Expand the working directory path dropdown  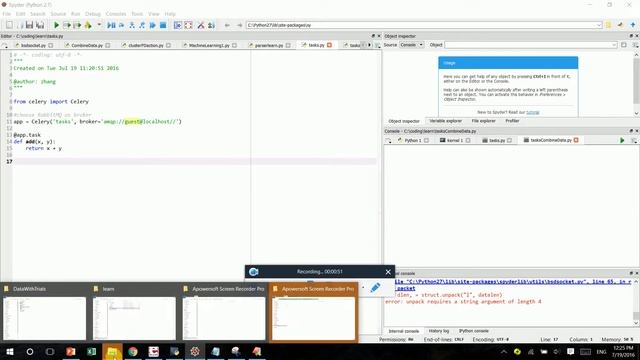click(x=599, y=25)
